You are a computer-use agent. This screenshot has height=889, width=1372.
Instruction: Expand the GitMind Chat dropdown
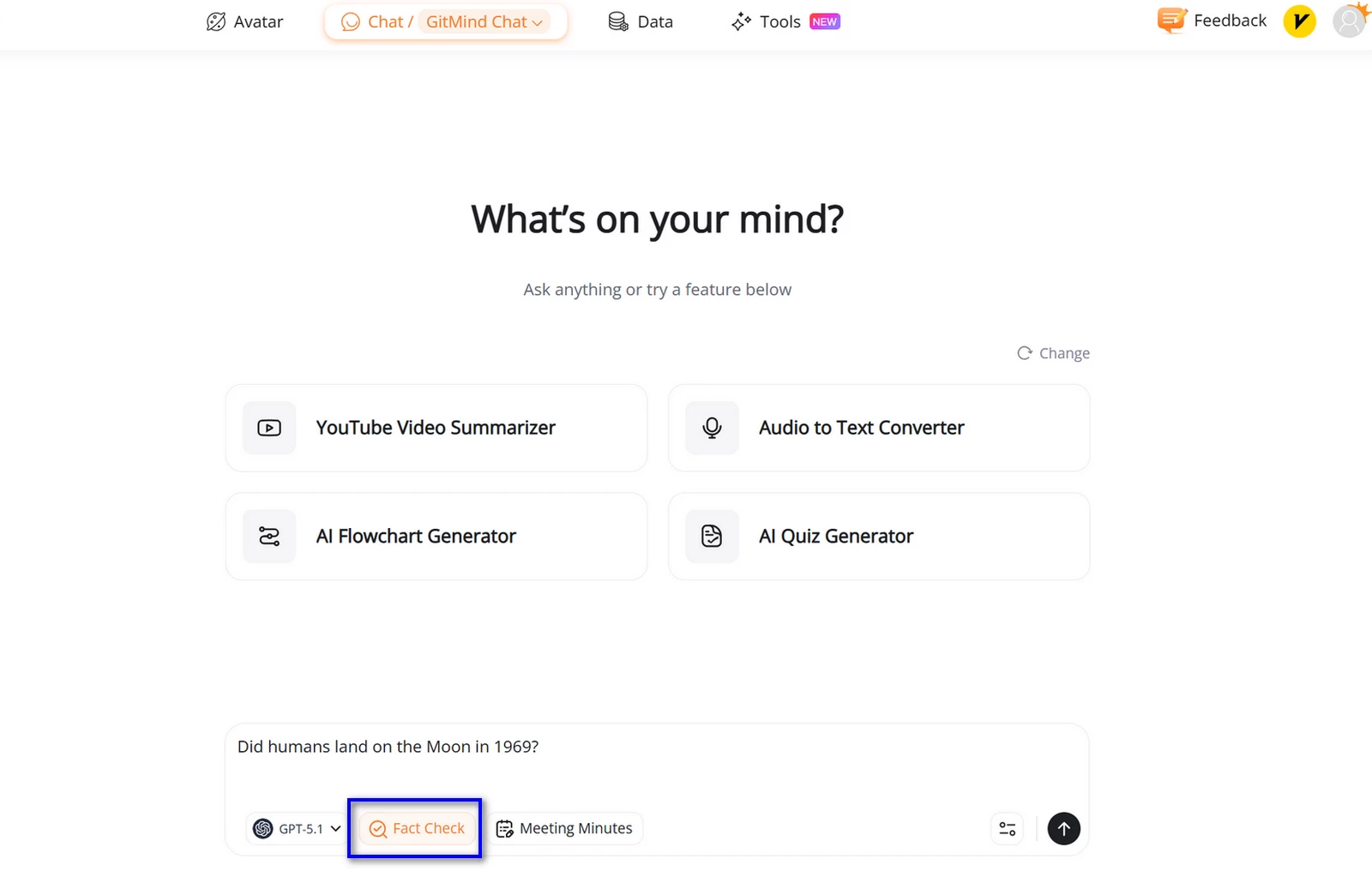click(484, 21)
